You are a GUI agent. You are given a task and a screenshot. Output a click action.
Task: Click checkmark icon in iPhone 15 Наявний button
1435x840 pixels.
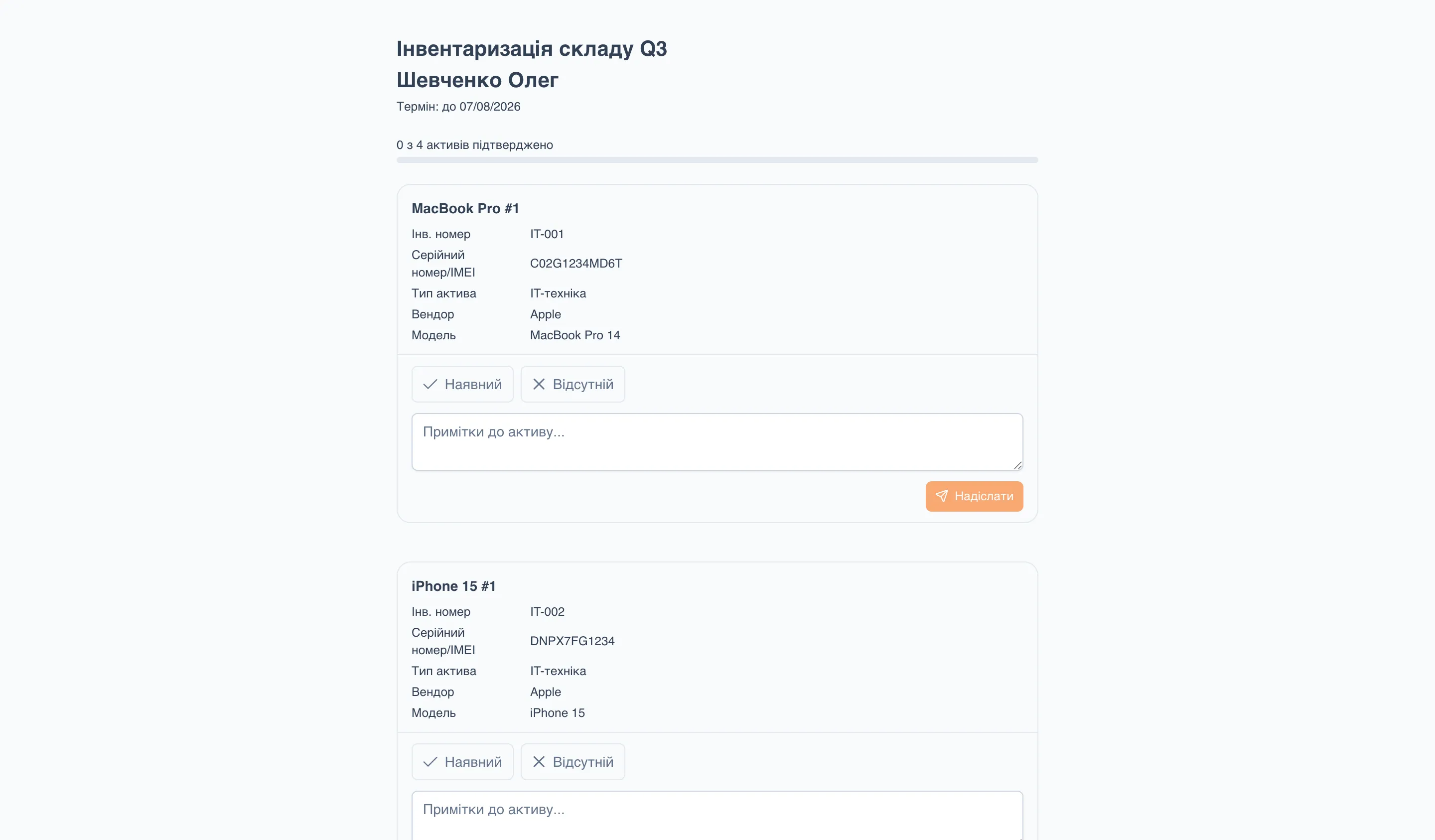[x=430, y=762]
